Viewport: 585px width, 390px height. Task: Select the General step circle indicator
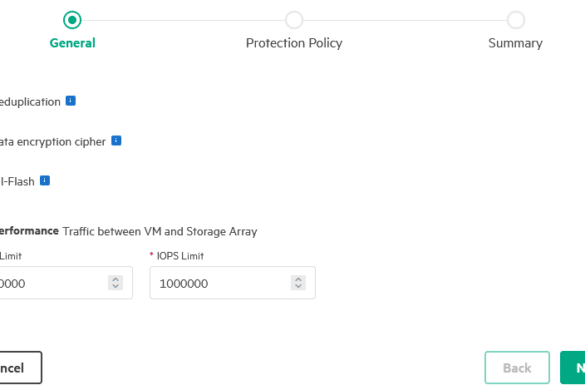click(x=72, y=20)
